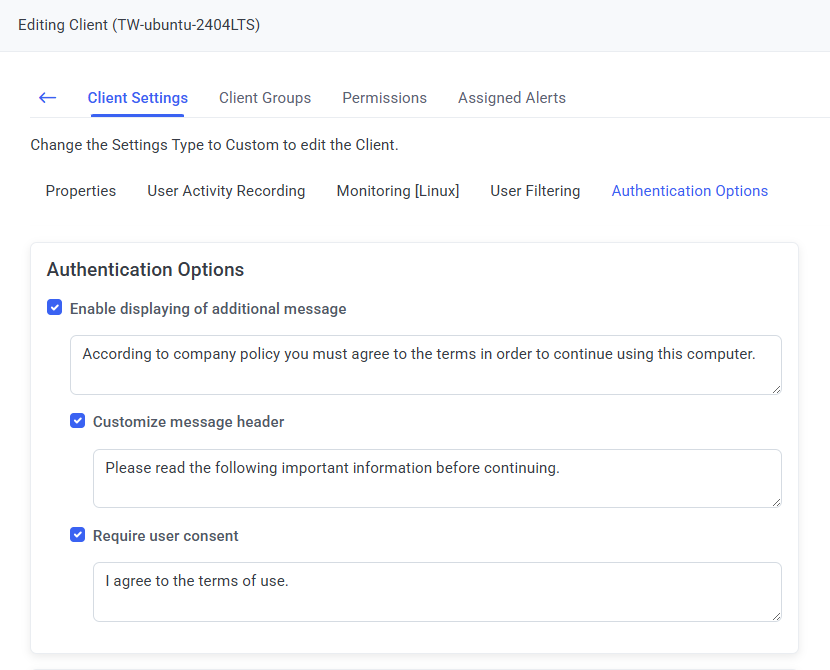The image size is (830, 670).
Task: Select the Authentication Options sub-tab
Action: (690, 191)
